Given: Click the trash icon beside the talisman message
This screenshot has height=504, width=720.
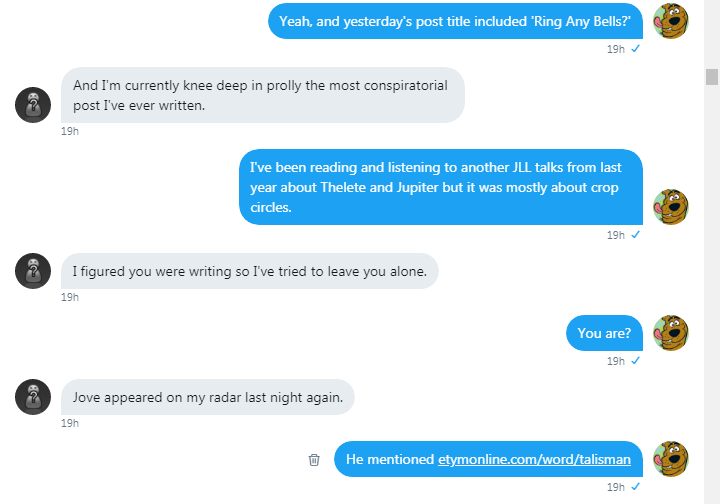Looking at the screenshot, I should (314, 459).
